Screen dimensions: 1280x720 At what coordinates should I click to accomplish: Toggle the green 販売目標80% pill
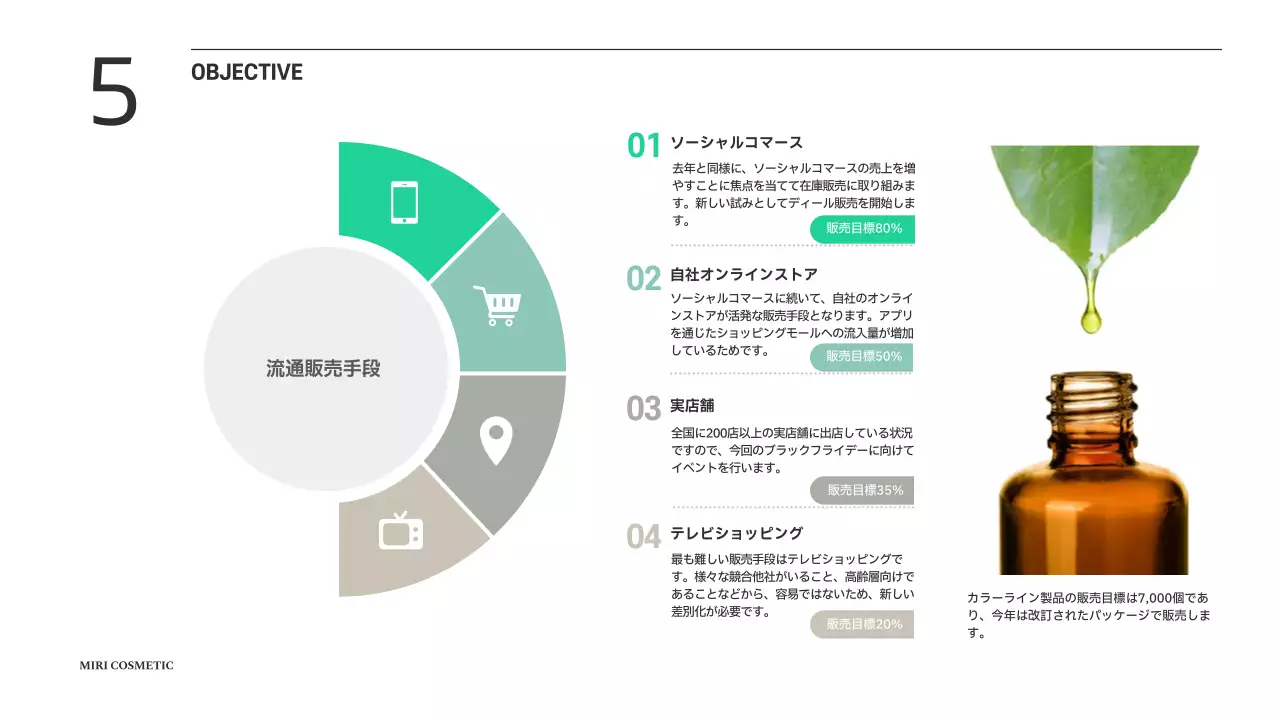tap(862, 229)
